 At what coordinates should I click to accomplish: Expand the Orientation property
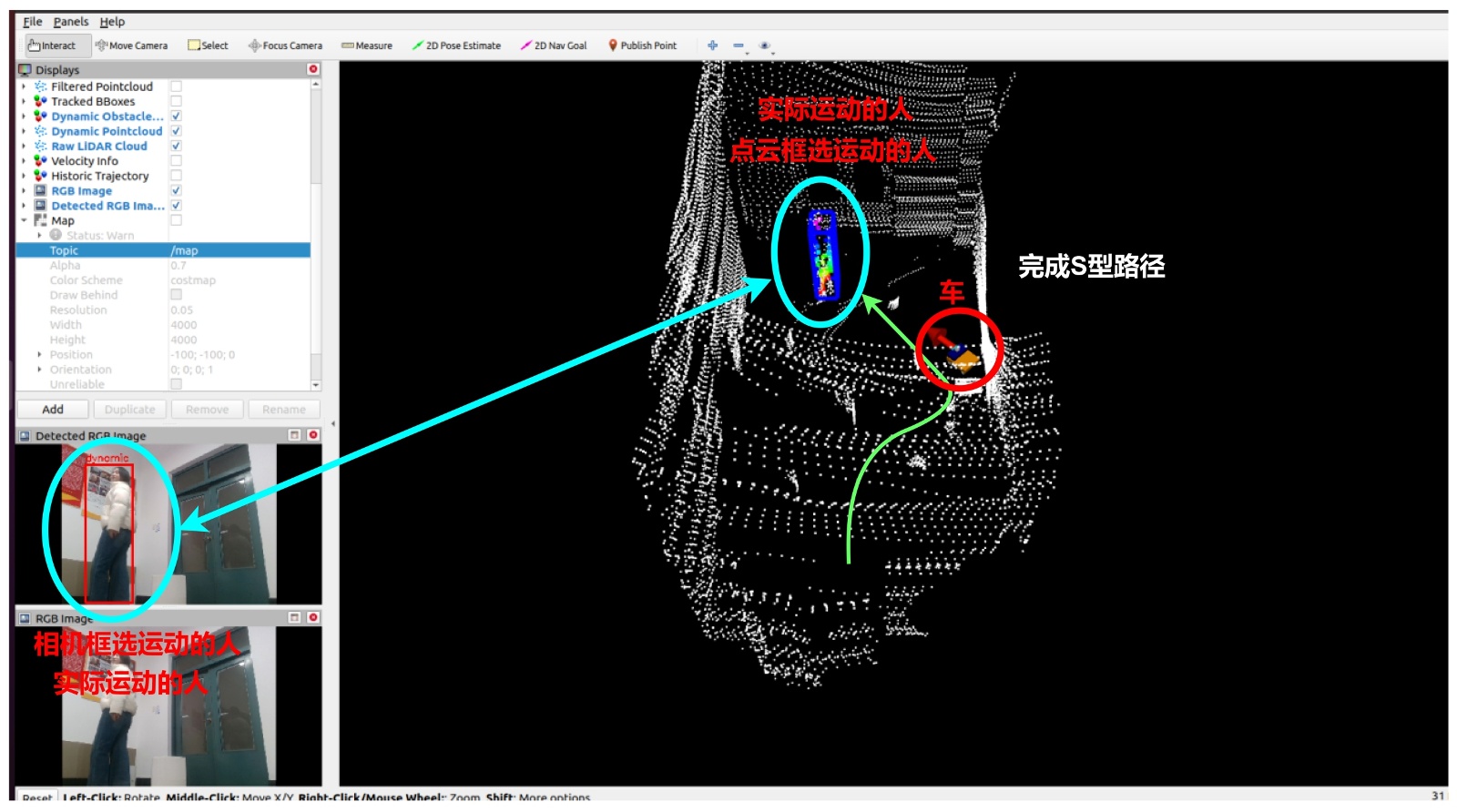[x=39, y=370]
